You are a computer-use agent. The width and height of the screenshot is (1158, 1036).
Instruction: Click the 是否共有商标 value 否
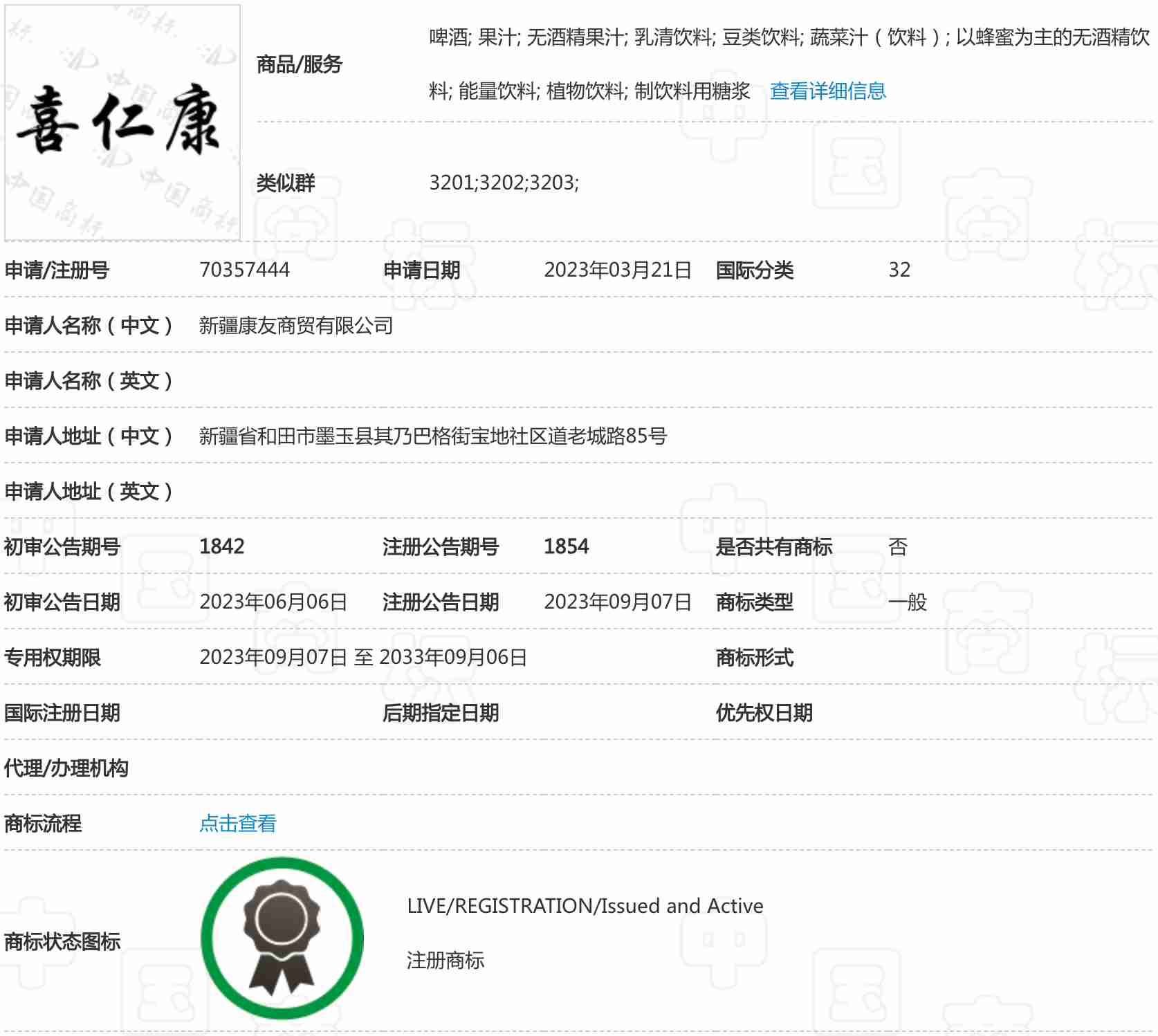pos(897,546)
